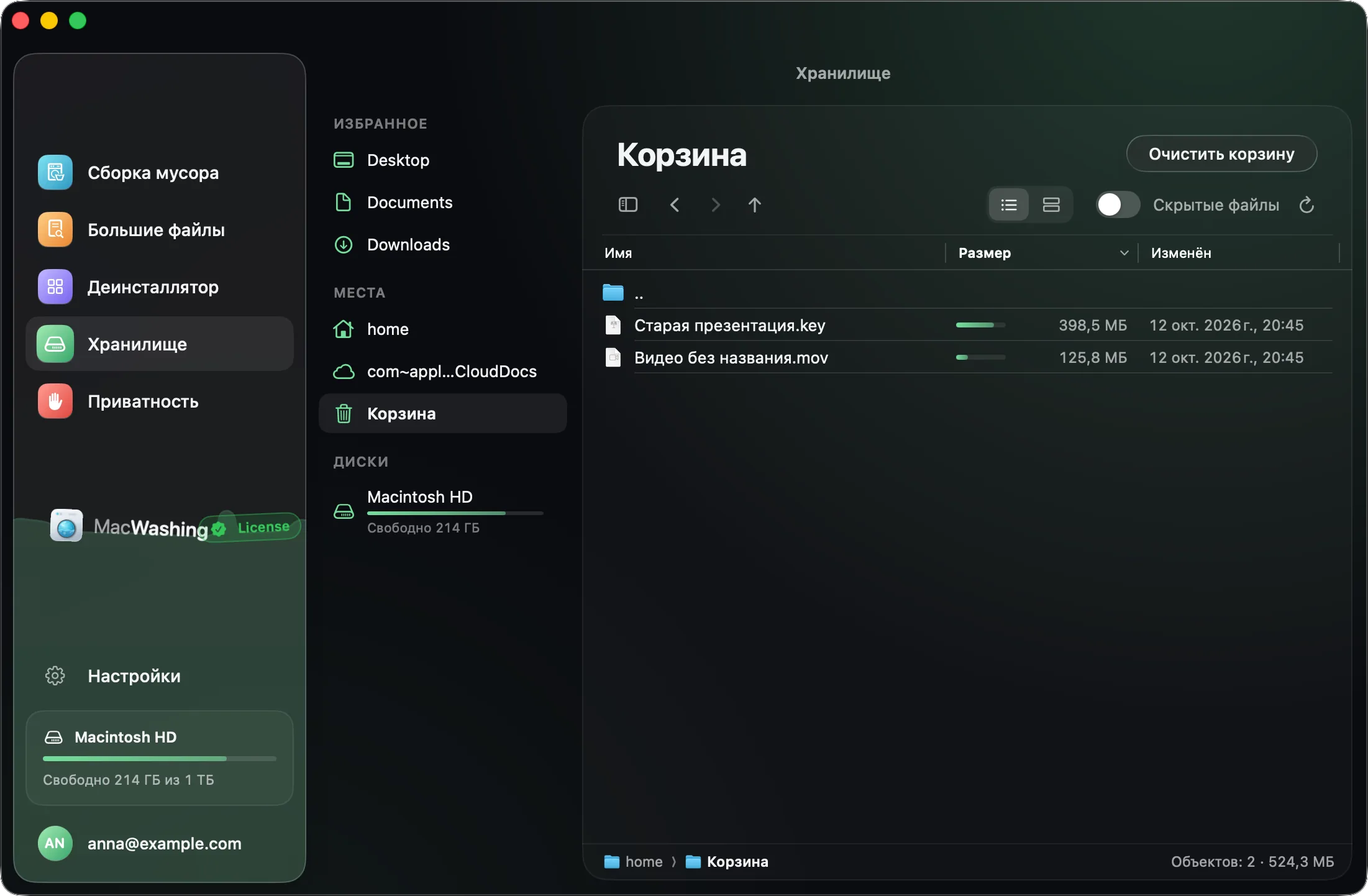Click the Очистить корзину button
1368x896 pixels.
coord(1221,154)
